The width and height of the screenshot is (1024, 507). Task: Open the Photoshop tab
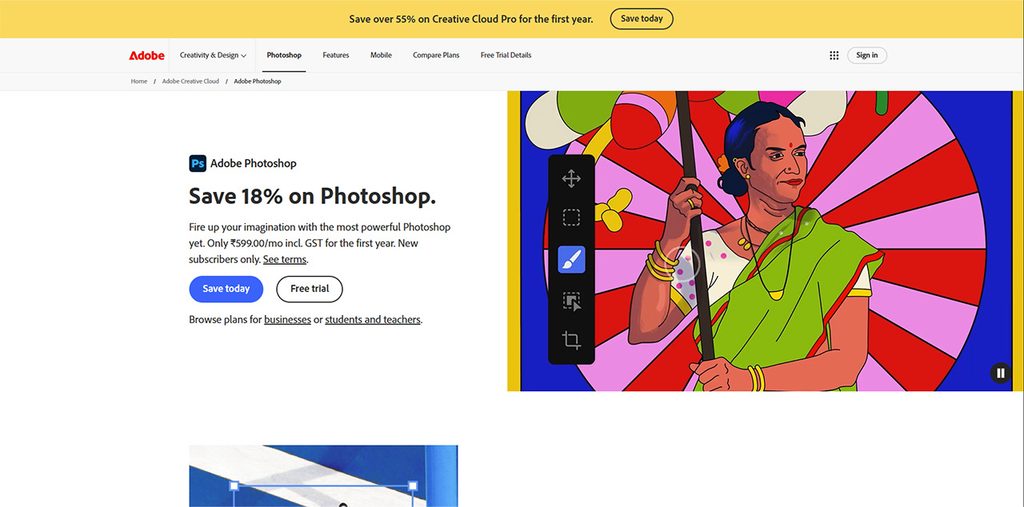tap(284, 56)
